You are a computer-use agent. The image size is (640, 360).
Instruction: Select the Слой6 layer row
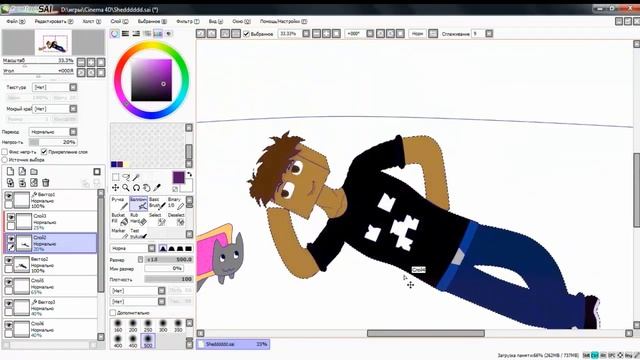coord(51,329)
